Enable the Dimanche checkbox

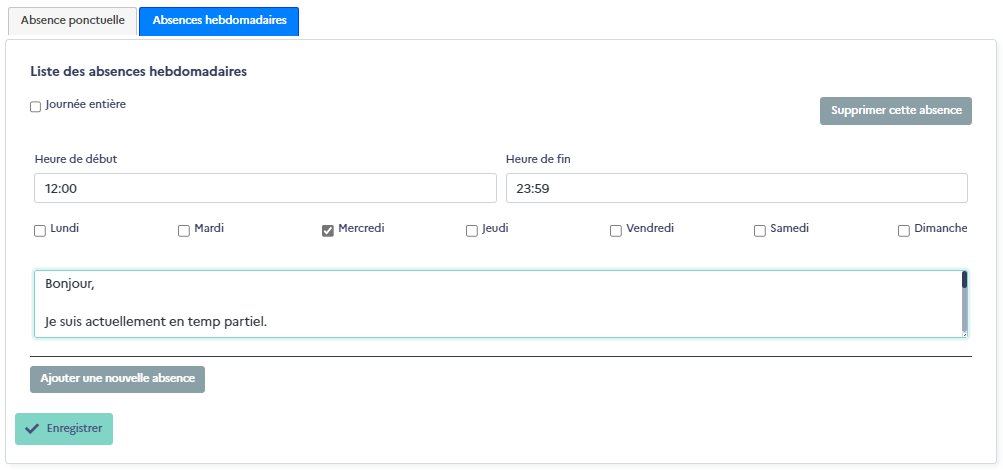pyautogui.click(x=904, y=231)
